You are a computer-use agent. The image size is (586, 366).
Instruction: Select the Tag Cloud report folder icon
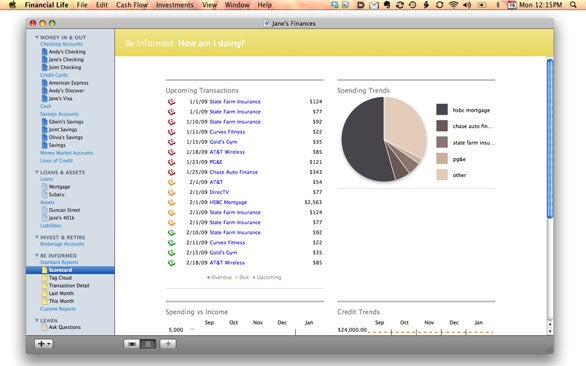[44, 278]
